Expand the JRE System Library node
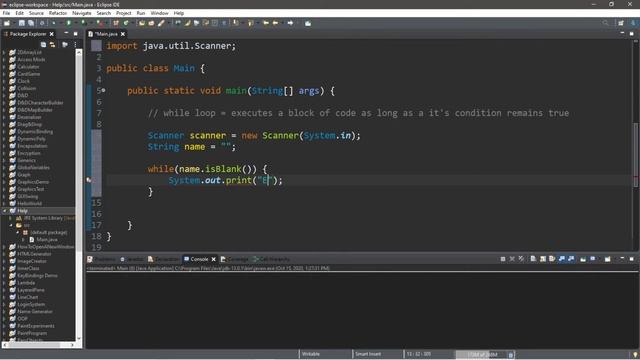The image size is (640, 360). tap(11, 218)
